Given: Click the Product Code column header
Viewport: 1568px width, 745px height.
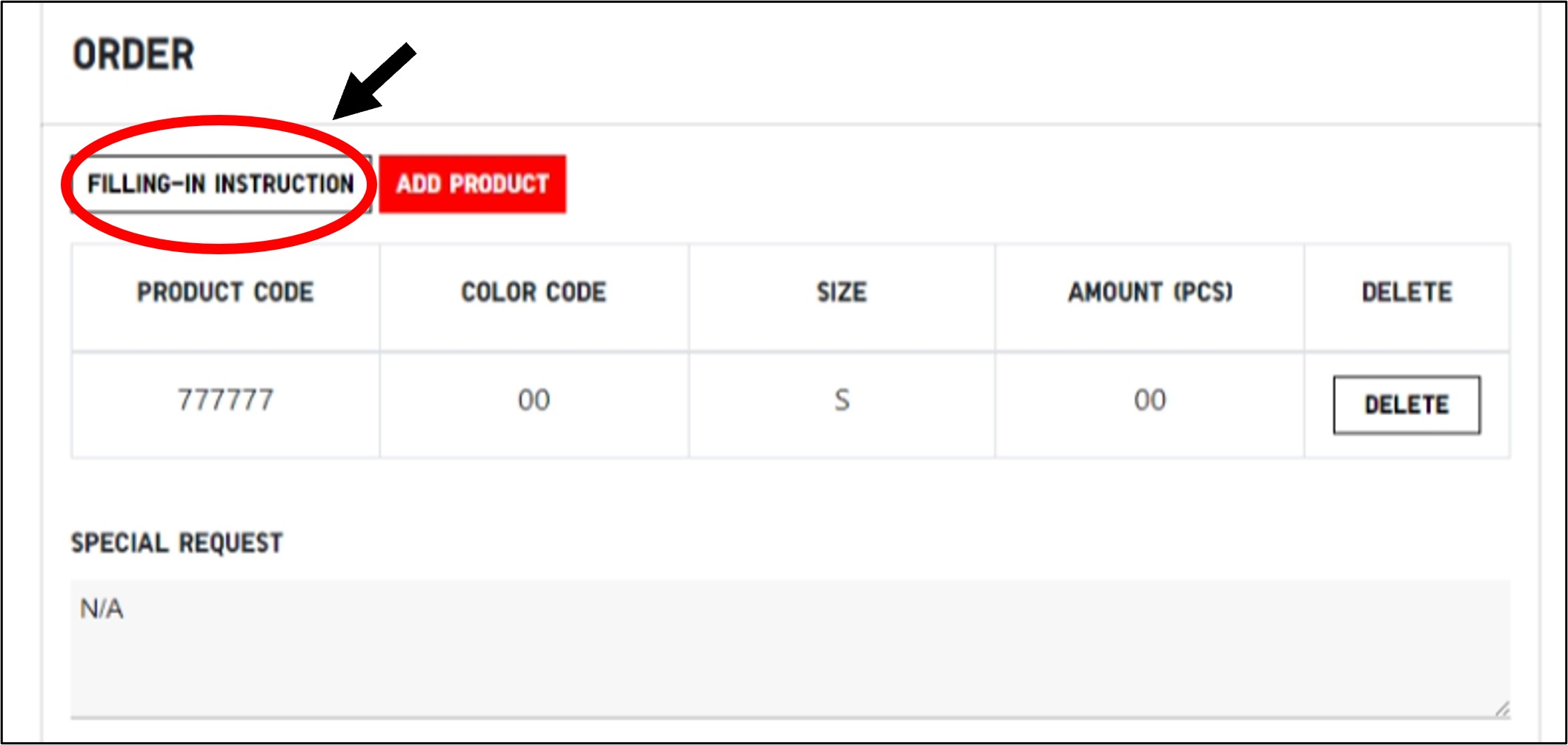Looking at the screenshot, I should pyautogui.click(x=225, y=293).
